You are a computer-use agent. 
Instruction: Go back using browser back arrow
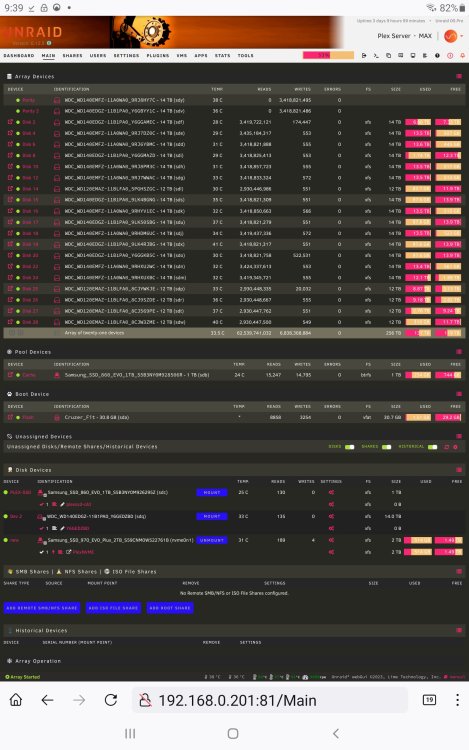[47, 700]
